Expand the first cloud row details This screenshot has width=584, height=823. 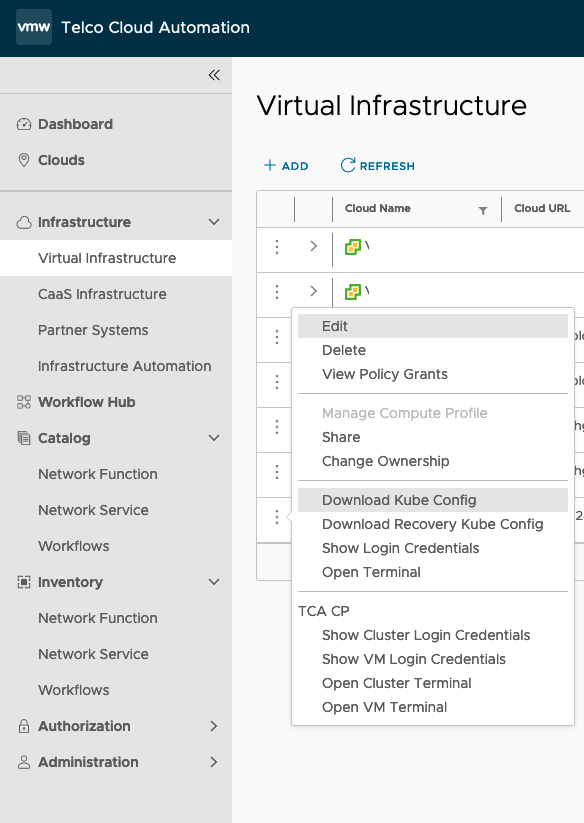pyautogui.click(x=314, y=246)
